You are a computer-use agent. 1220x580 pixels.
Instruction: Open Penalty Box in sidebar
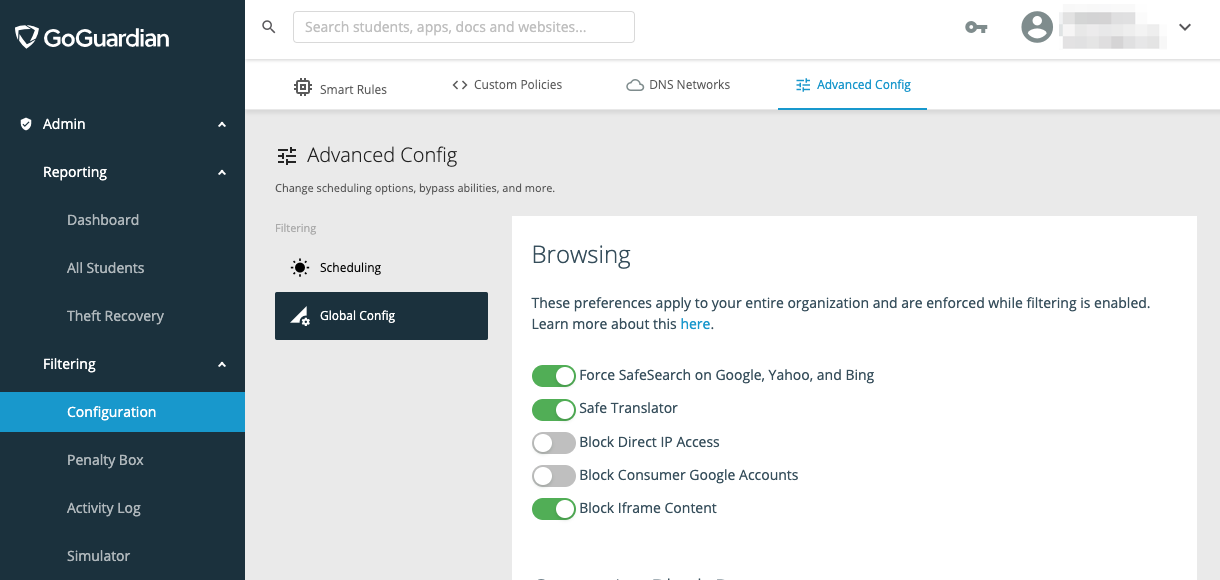[105, 460]
